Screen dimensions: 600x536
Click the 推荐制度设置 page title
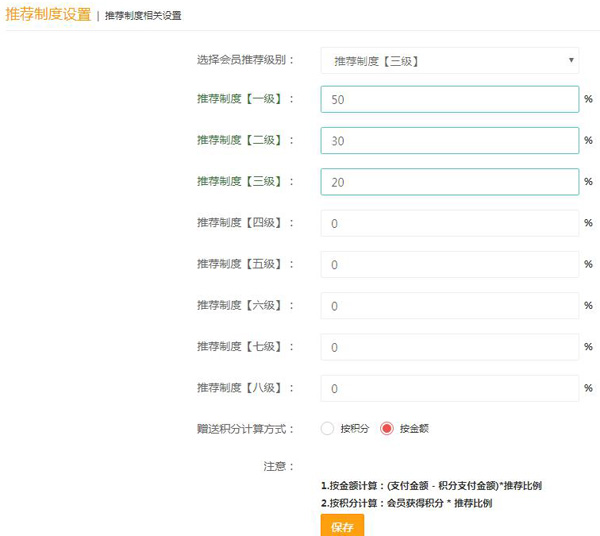[x=48, y=15]
